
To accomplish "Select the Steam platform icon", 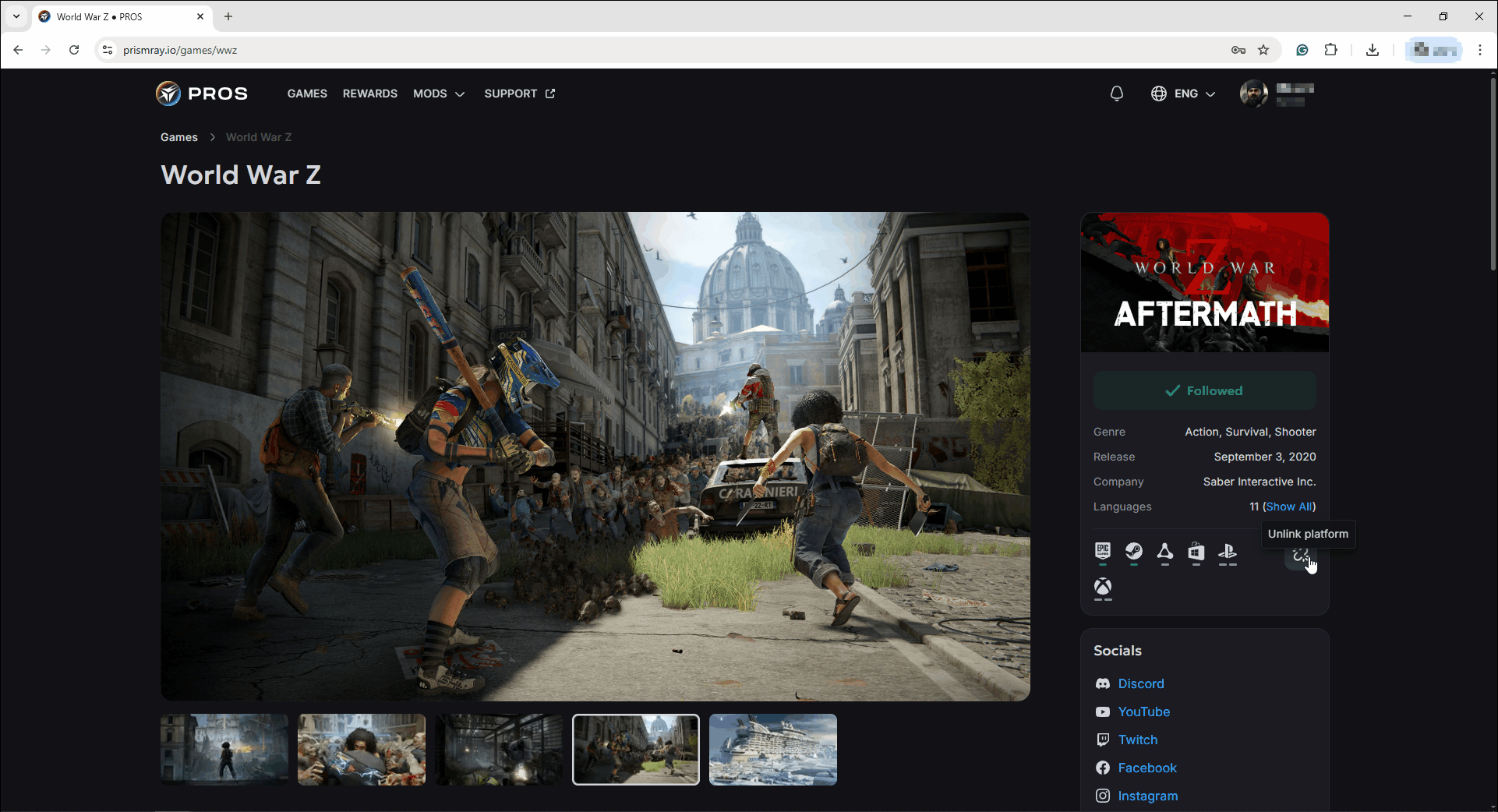I will [1133, 552].
